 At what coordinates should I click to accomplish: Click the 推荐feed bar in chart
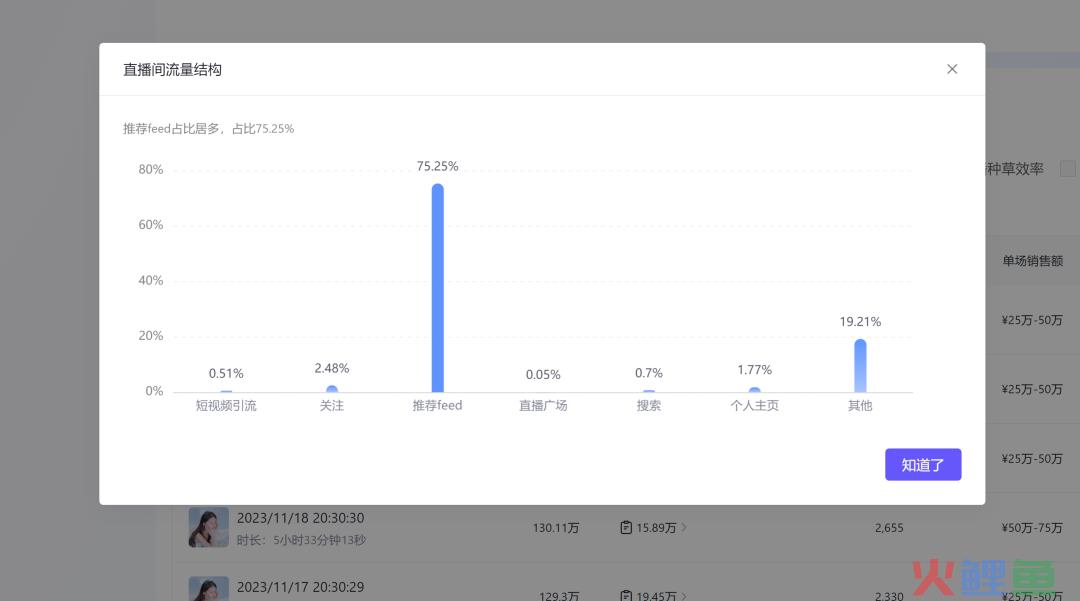click(x=437, y=288)
